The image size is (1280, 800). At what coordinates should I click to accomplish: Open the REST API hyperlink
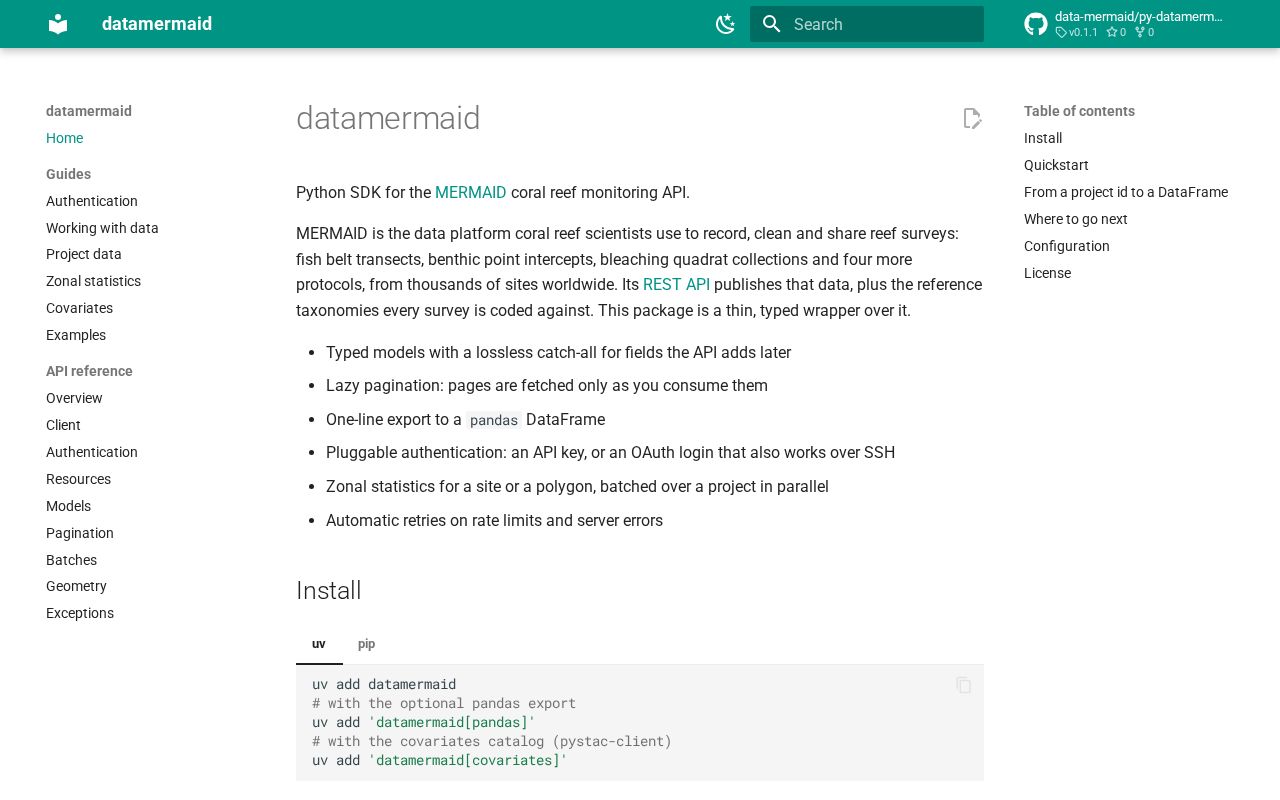point(676,285)
